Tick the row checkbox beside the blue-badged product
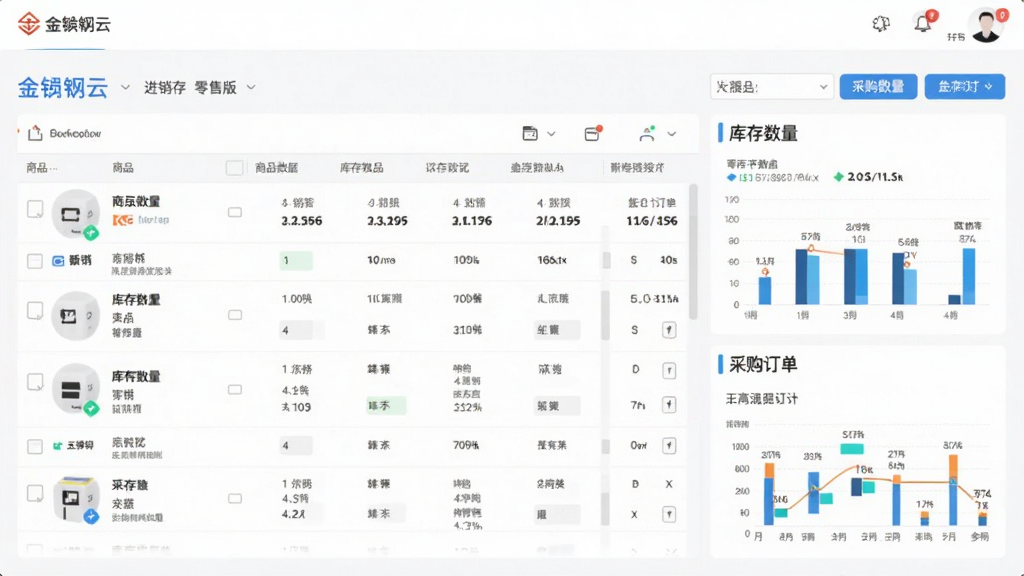Screen dimensions: 1024x576 (x=35, y=493)
